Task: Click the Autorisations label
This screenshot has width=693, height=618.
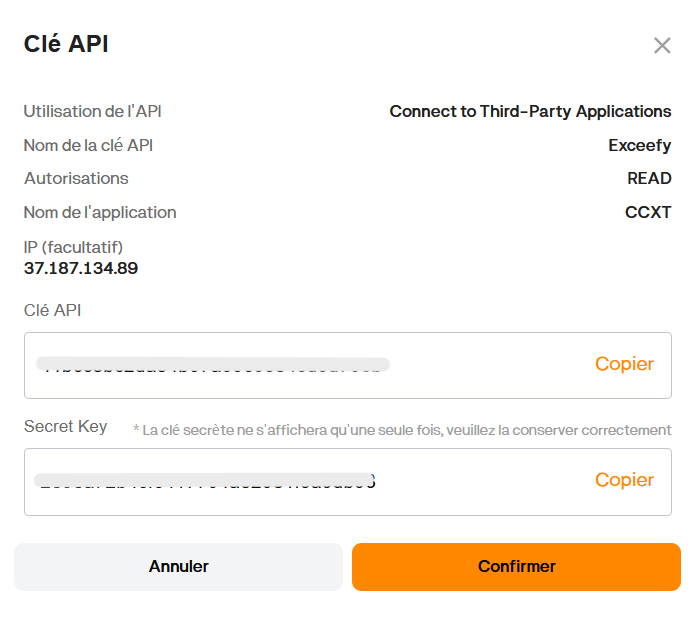Action: tap(76, 178)
